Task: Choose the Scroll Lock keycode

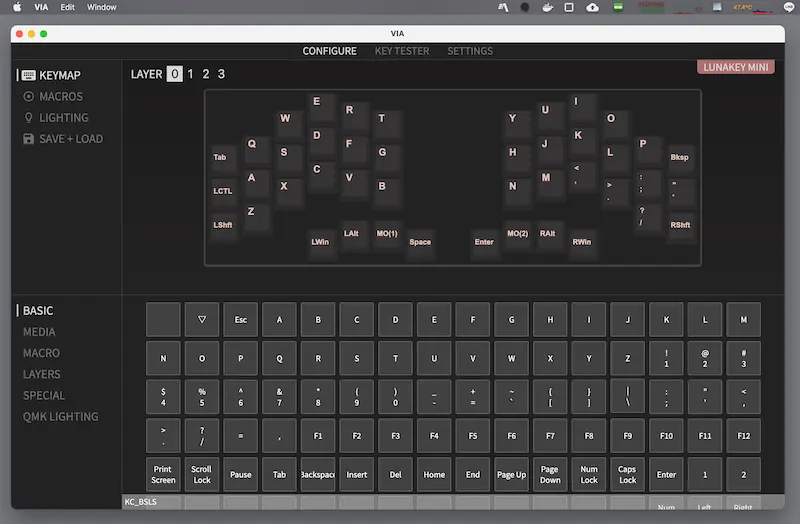Action: click(202, 475)
